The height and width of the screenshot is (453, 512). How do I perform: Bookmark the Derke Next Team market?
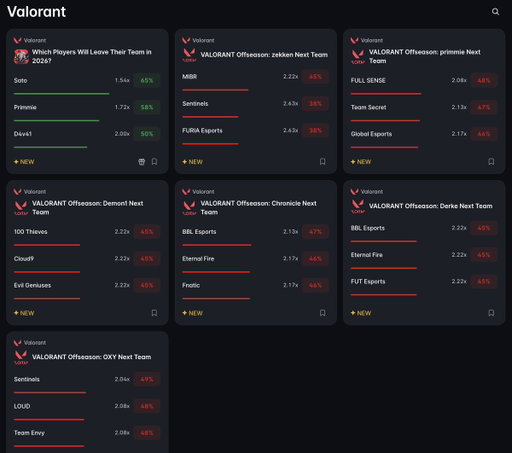[x=491, y=313]
